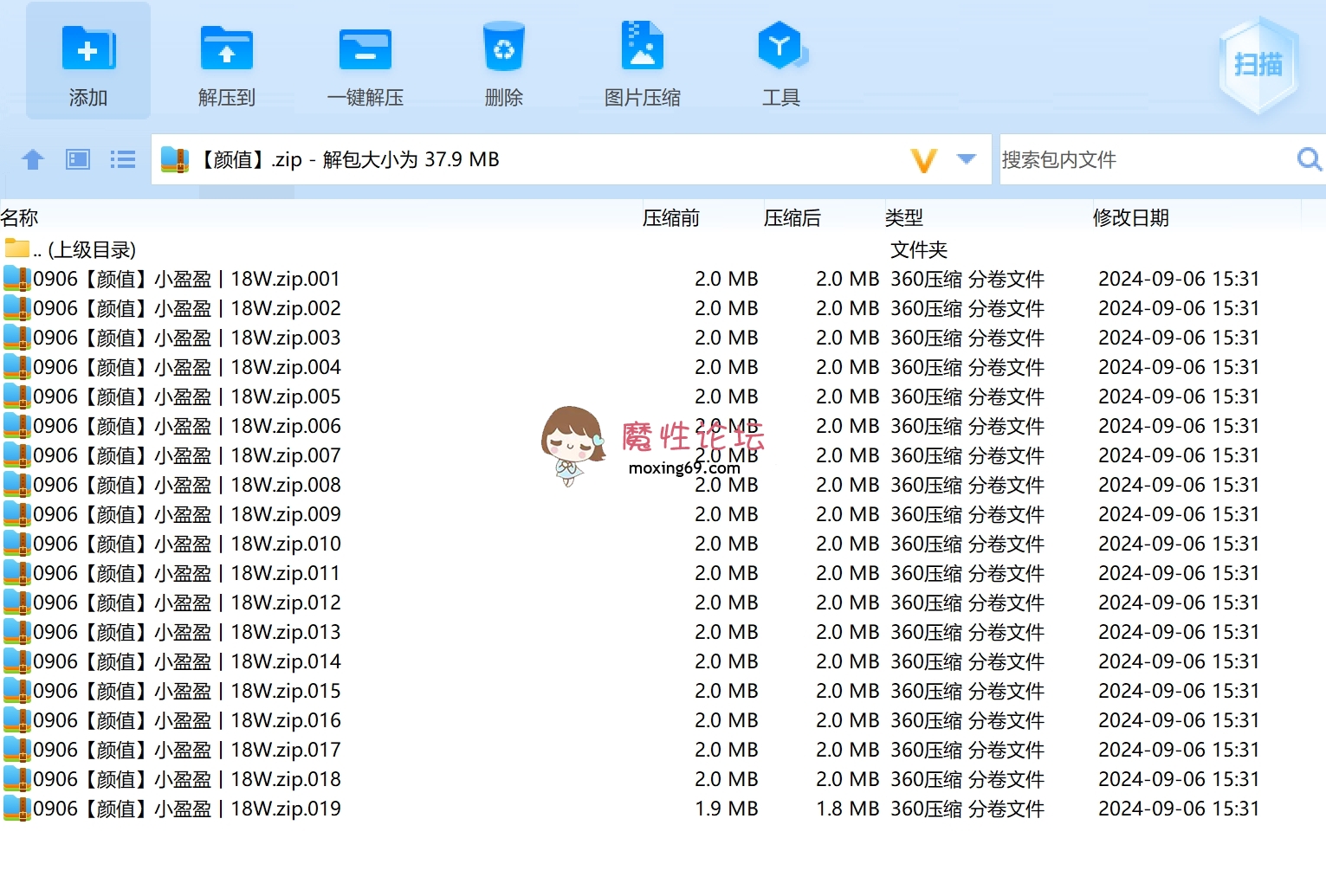
Task: Select the last volume 18W.zip.019
Action: click(186, 808)
